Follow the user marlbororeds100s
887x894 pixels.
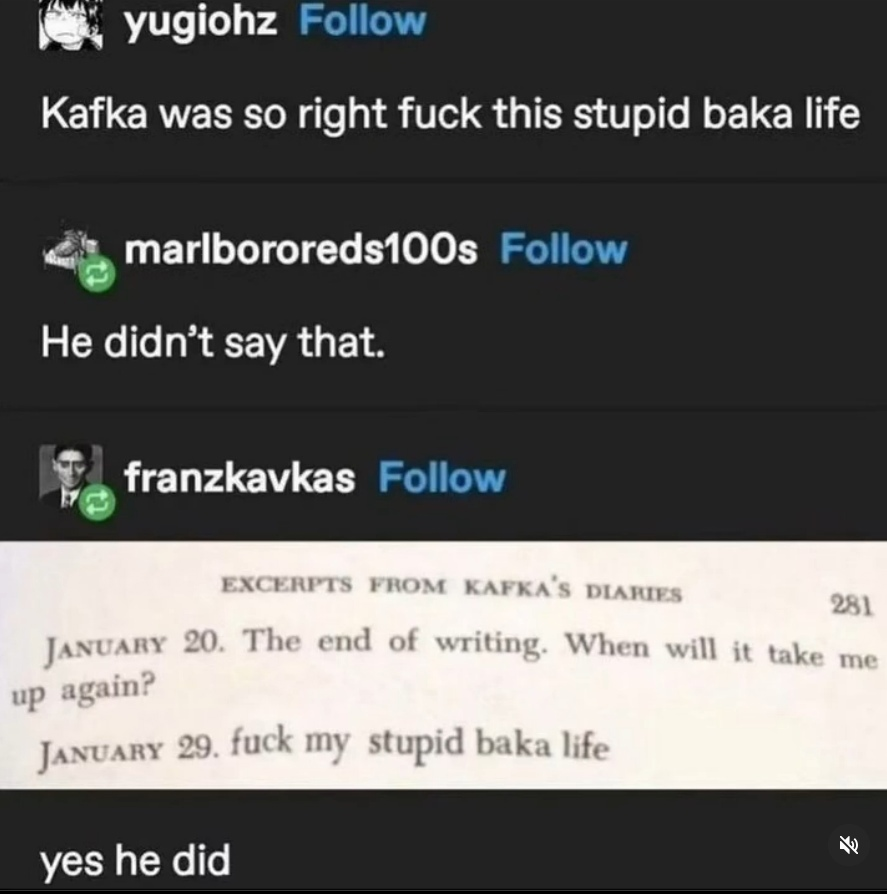tap(564, 249)
